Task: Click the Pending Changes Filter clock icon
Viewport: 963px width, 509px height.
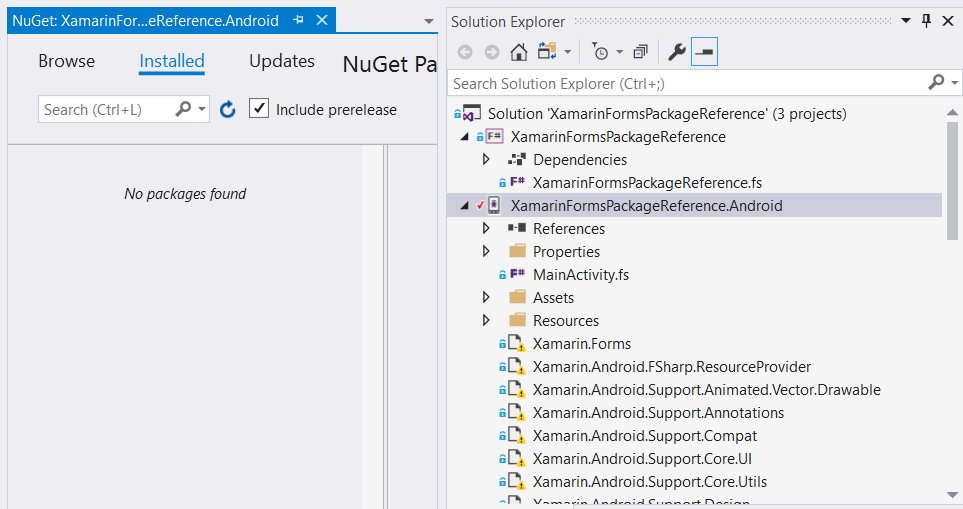Action: point(599,52)
